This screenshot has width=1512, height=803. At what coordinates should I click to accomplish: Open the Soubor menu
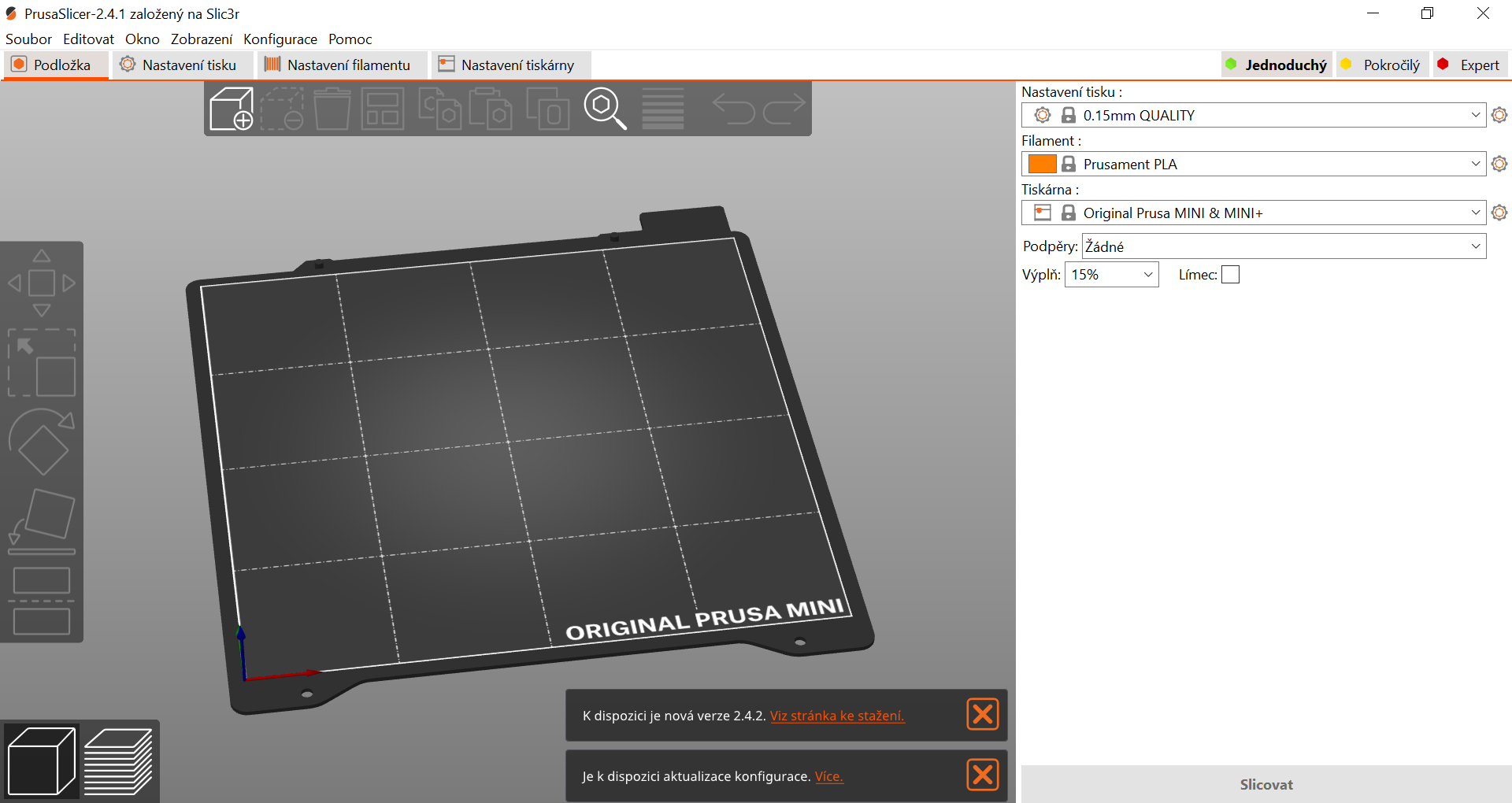pyautogui.click(x=28, y=39)
